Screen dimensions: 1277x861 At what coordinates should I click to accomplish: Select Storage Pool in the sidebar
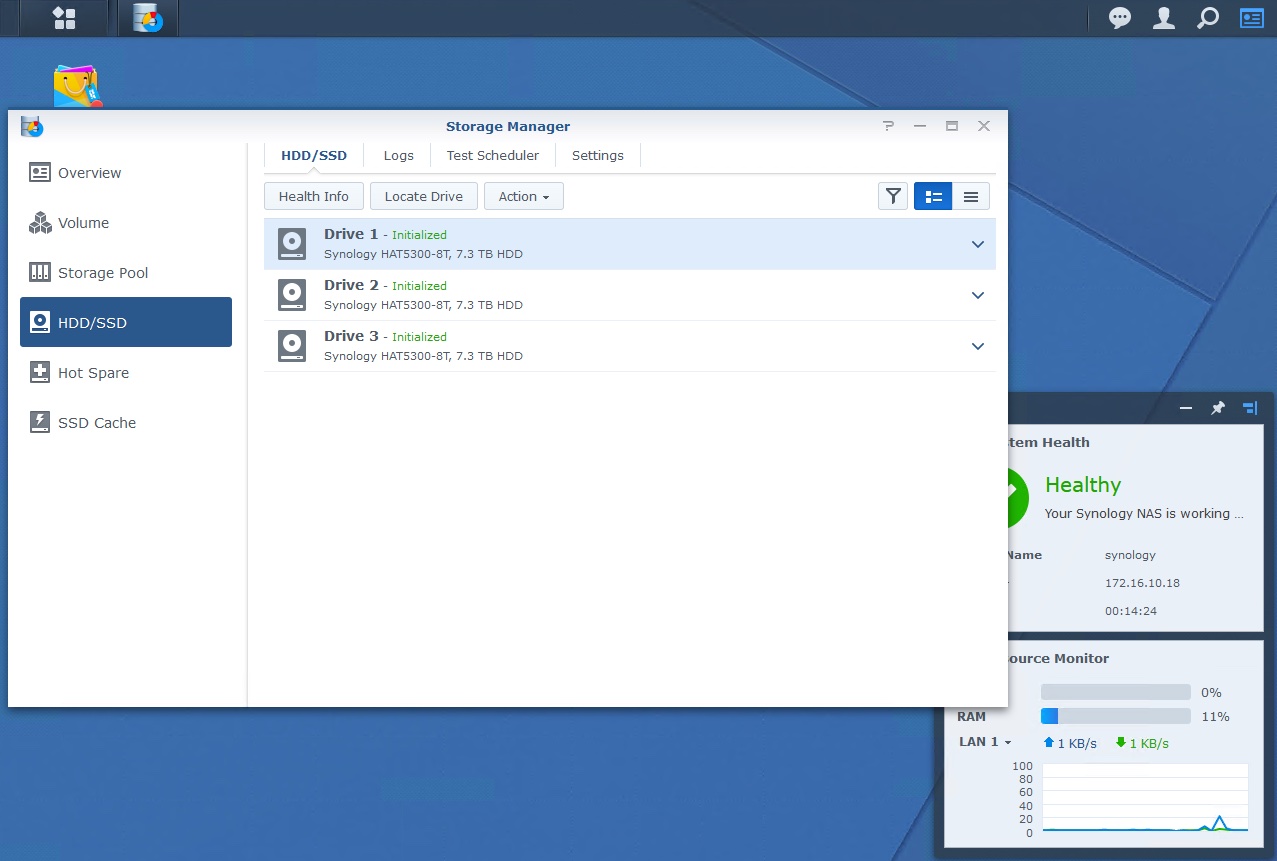click(x=102, y=273)
